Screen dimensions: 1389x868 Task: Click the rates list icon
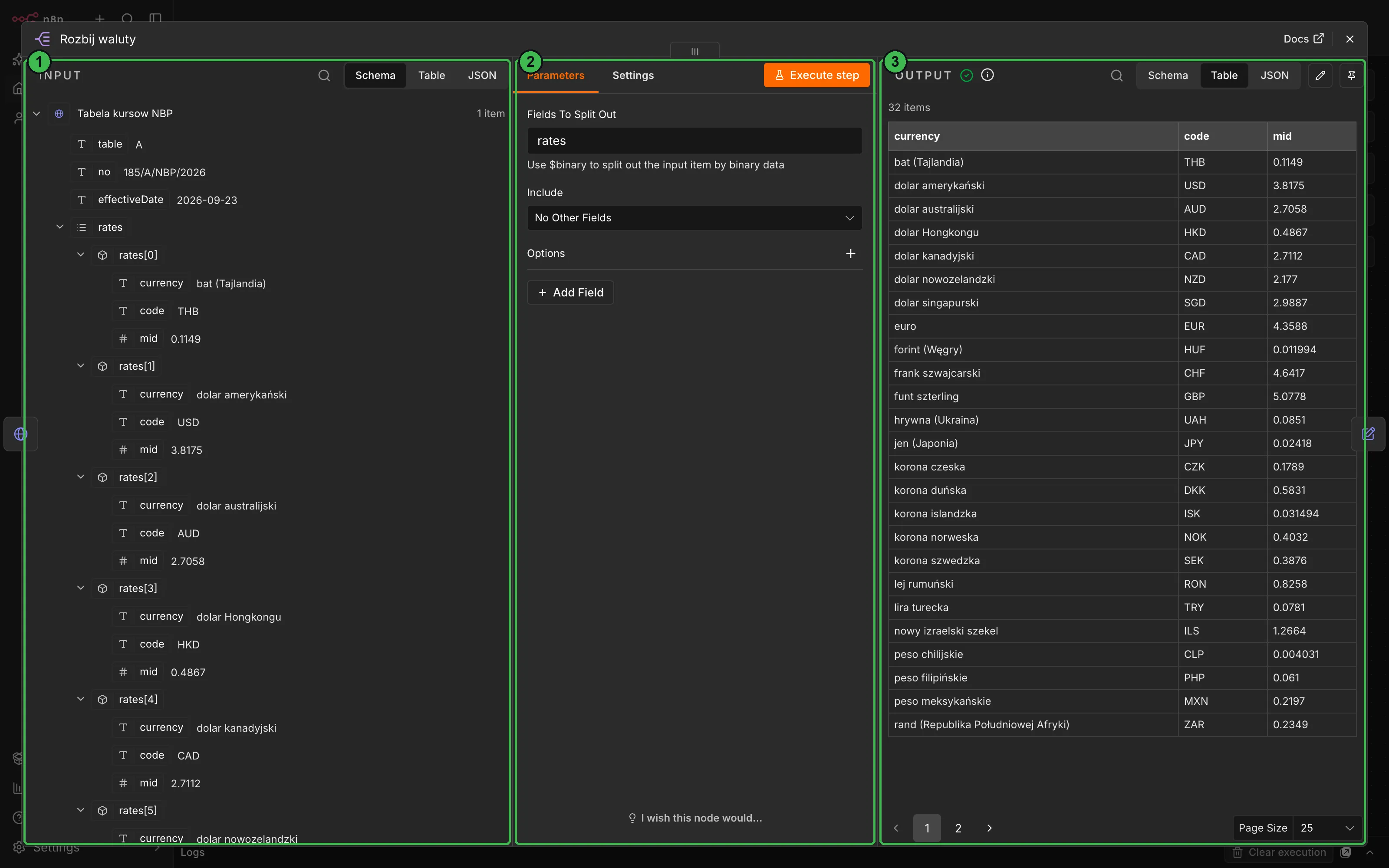(x=82, y=227)
